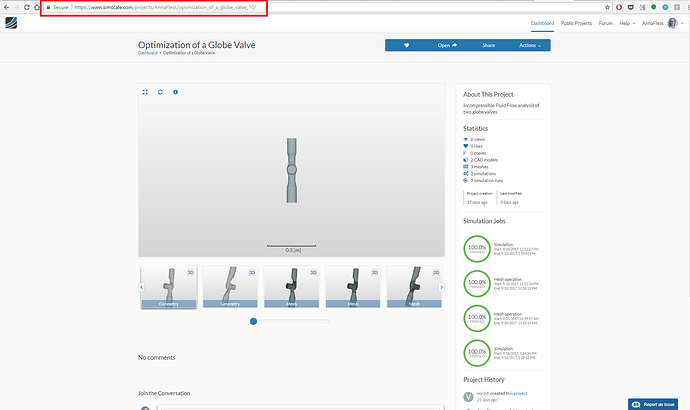Follow the Dashboard breadcrumb link
The image size is (690, 410).
147,53
